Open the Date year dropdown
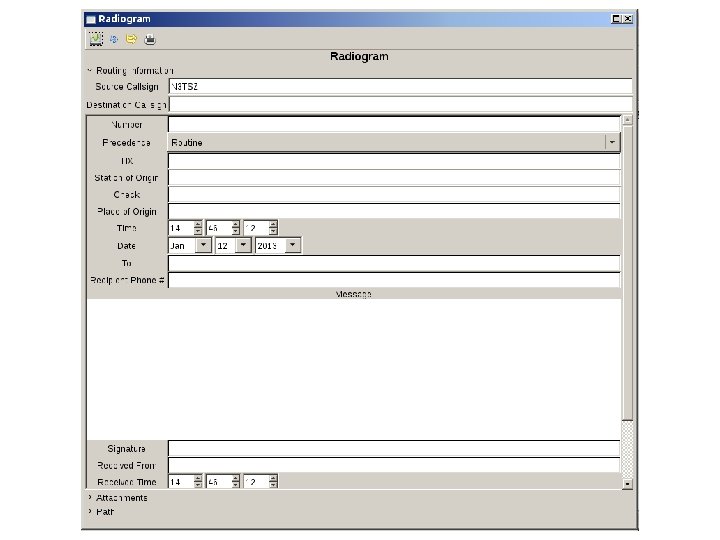720x540 pixels. (x=292, y=245)
